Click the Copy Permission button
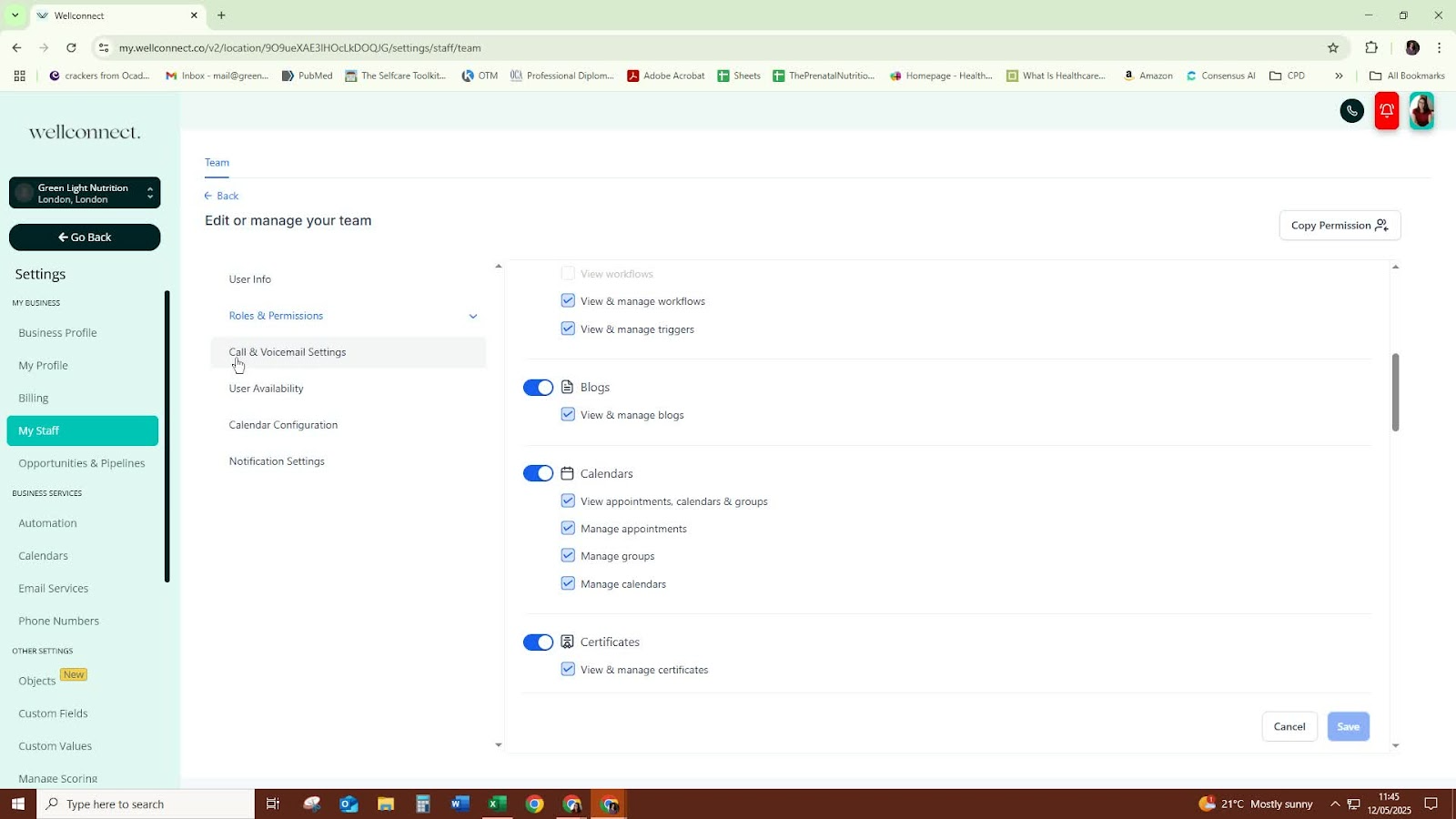The image size is (1456, 819). pyautogui.click(x=1340, y=226)
